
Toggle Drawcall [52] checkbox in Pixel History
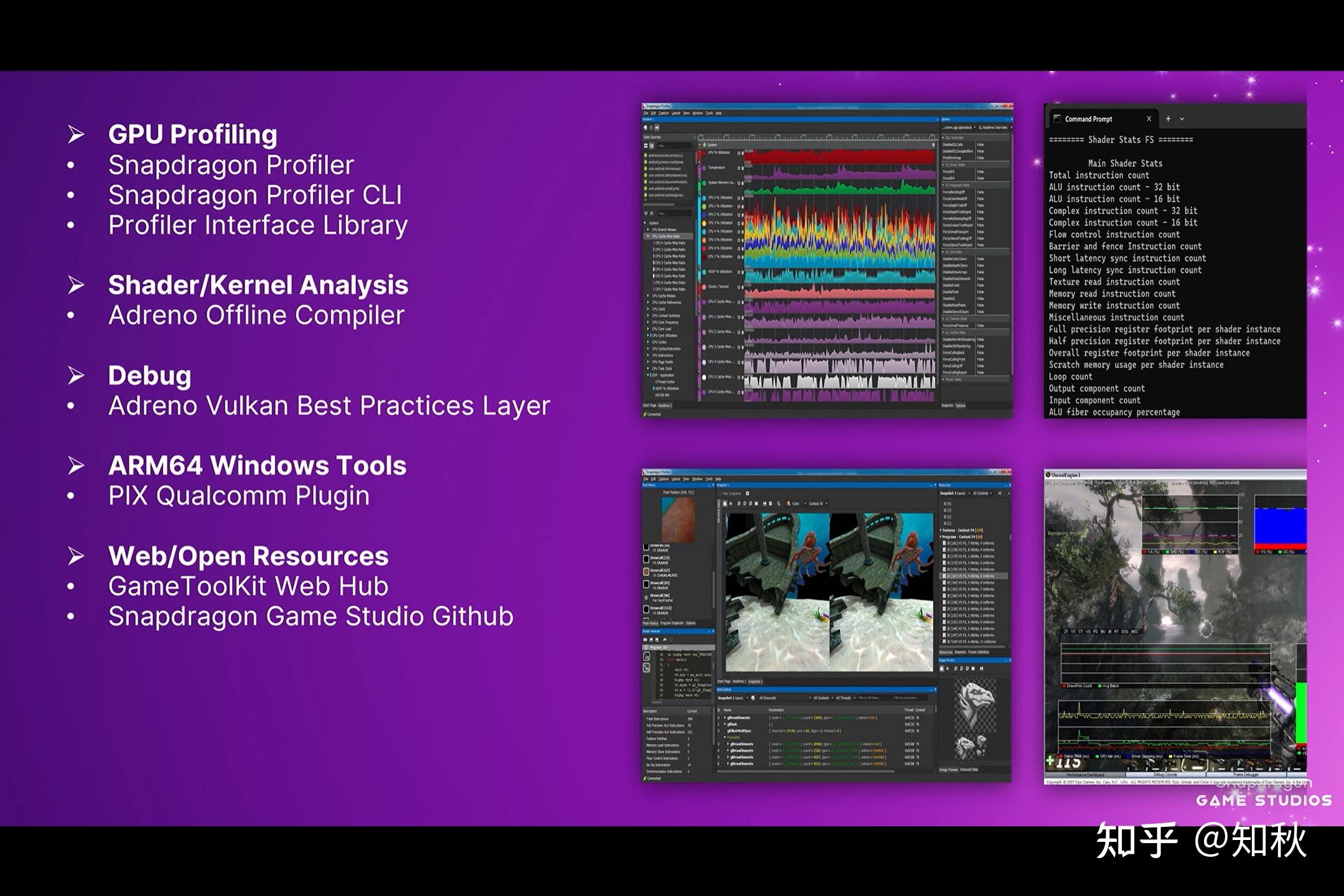pos(646,559)
